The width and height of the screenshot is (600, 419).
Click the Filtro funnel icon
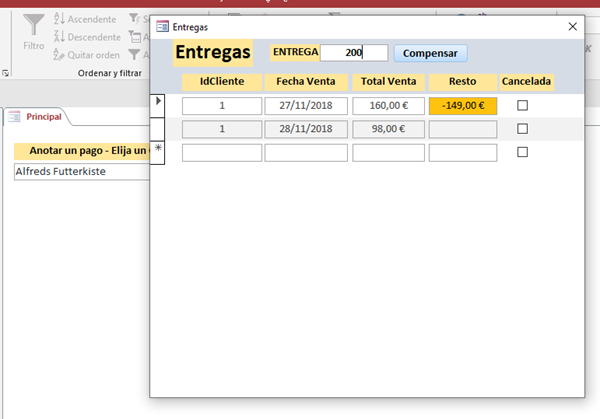point(33,24)
